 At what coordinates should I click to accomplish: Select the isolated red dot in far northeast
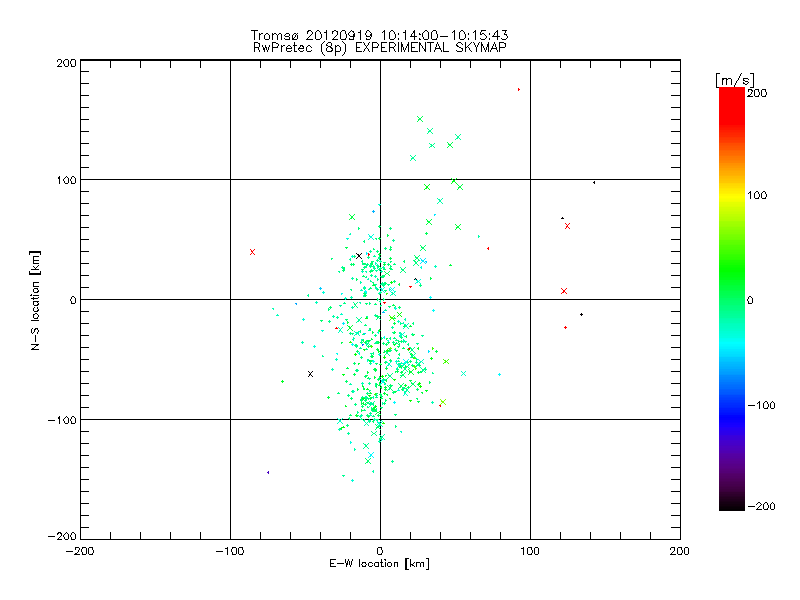pyautogui.click(x=519, y=90)
